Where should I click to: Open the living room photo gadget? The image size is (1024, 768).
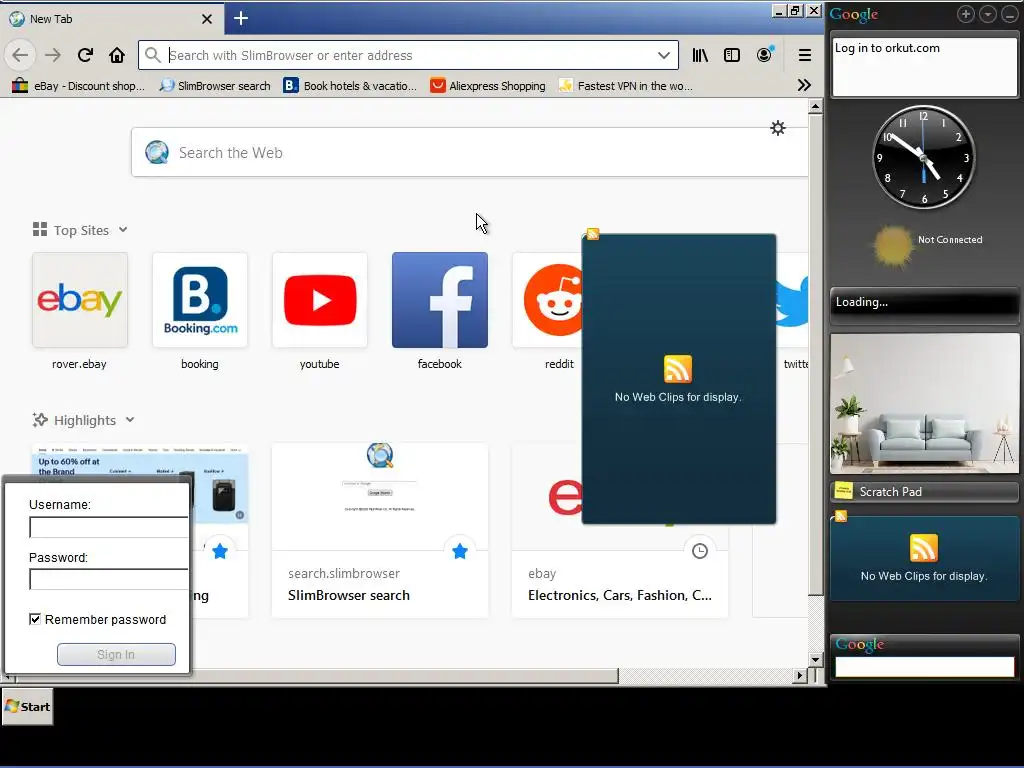[924, 403]
